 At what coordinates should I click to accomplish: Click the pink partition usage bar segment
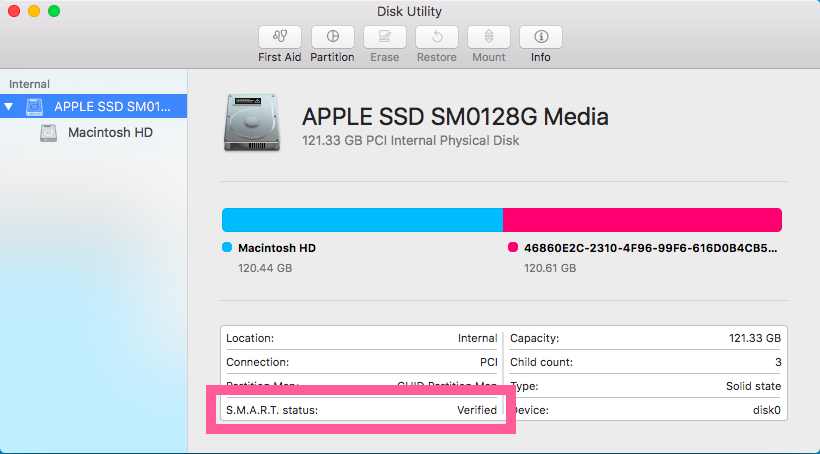pos(641,220)
